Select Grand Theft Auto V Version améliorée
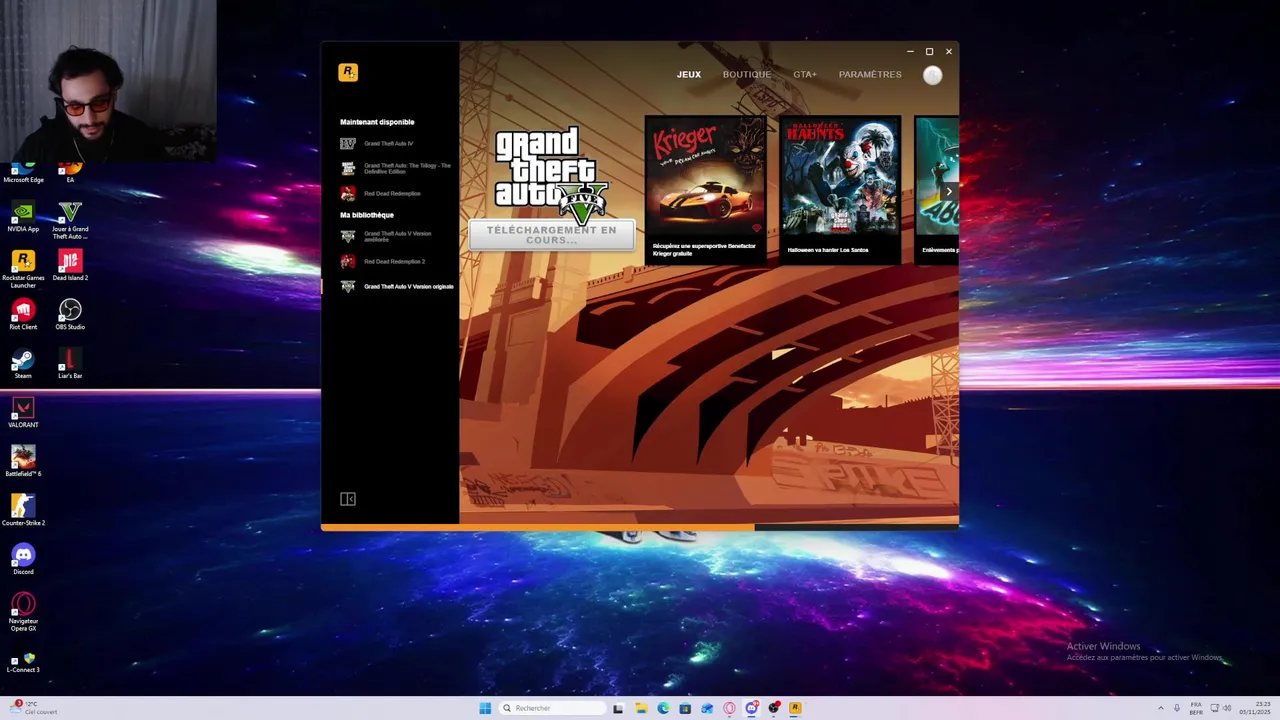The image size is (1280, 720). tap(391, 237)
